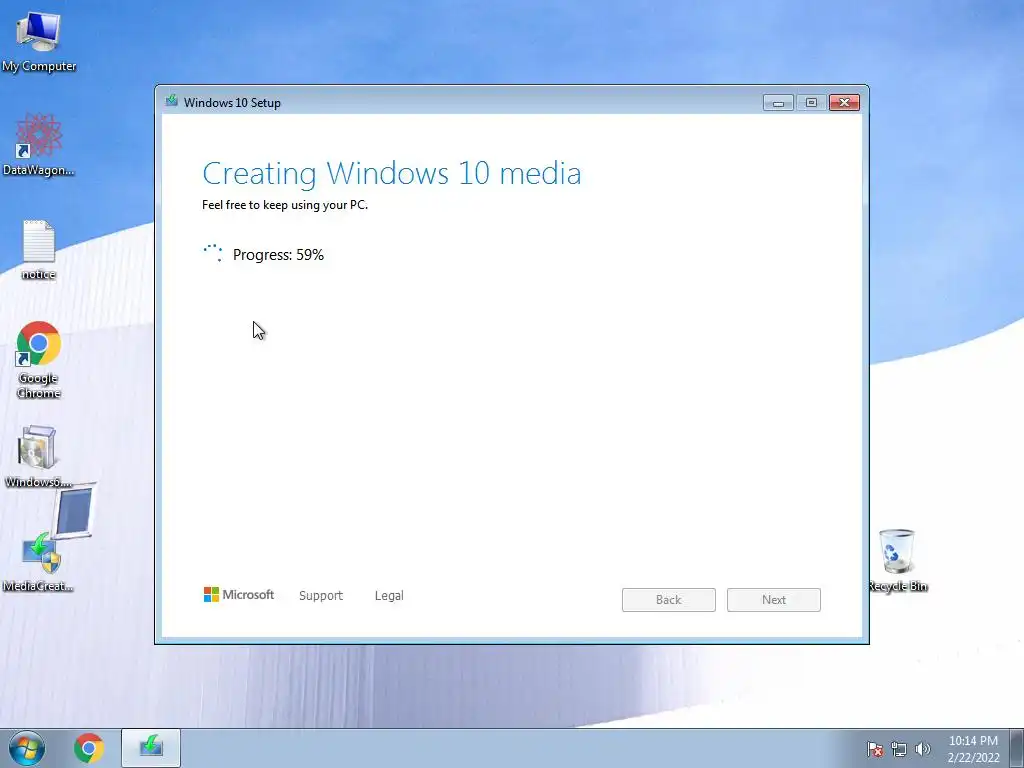Screen dimensions: 1024x768
Task: Minimize the Windows 10 Setup window
Action: pos(778,103)
